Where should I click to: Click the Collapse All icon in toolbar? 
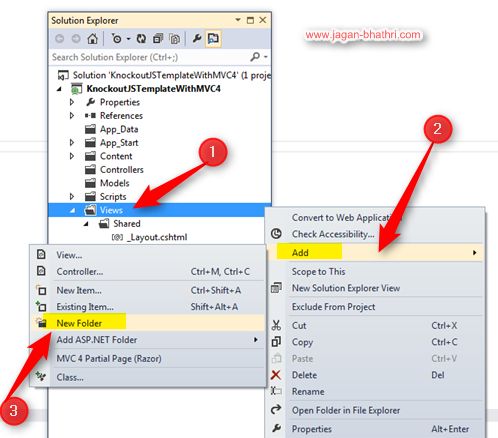tap(158, 39)
